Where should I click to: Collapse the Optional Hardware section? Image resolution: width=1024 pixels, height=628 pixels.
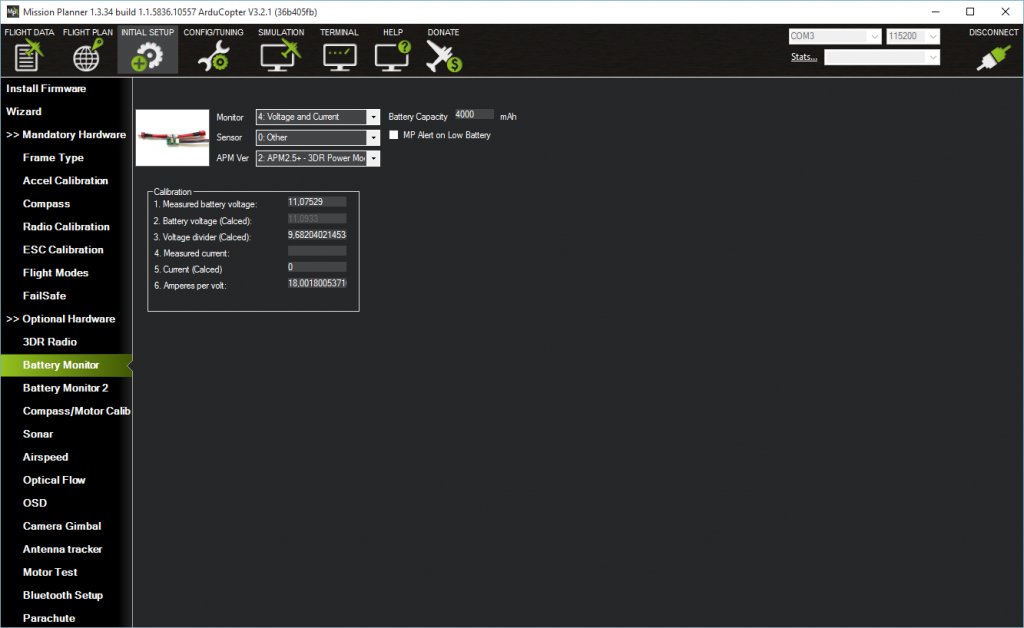coord(60,319)
